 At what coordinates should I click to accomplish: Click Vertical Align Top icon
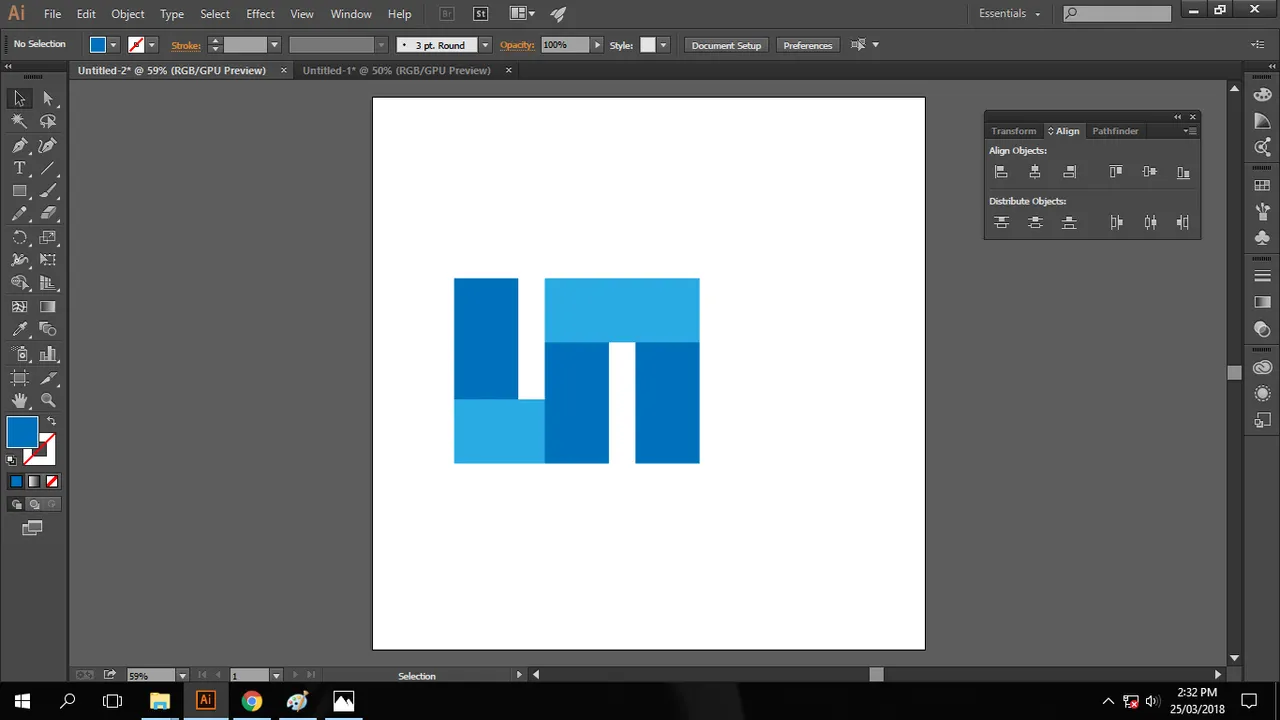coord(1116,172)
